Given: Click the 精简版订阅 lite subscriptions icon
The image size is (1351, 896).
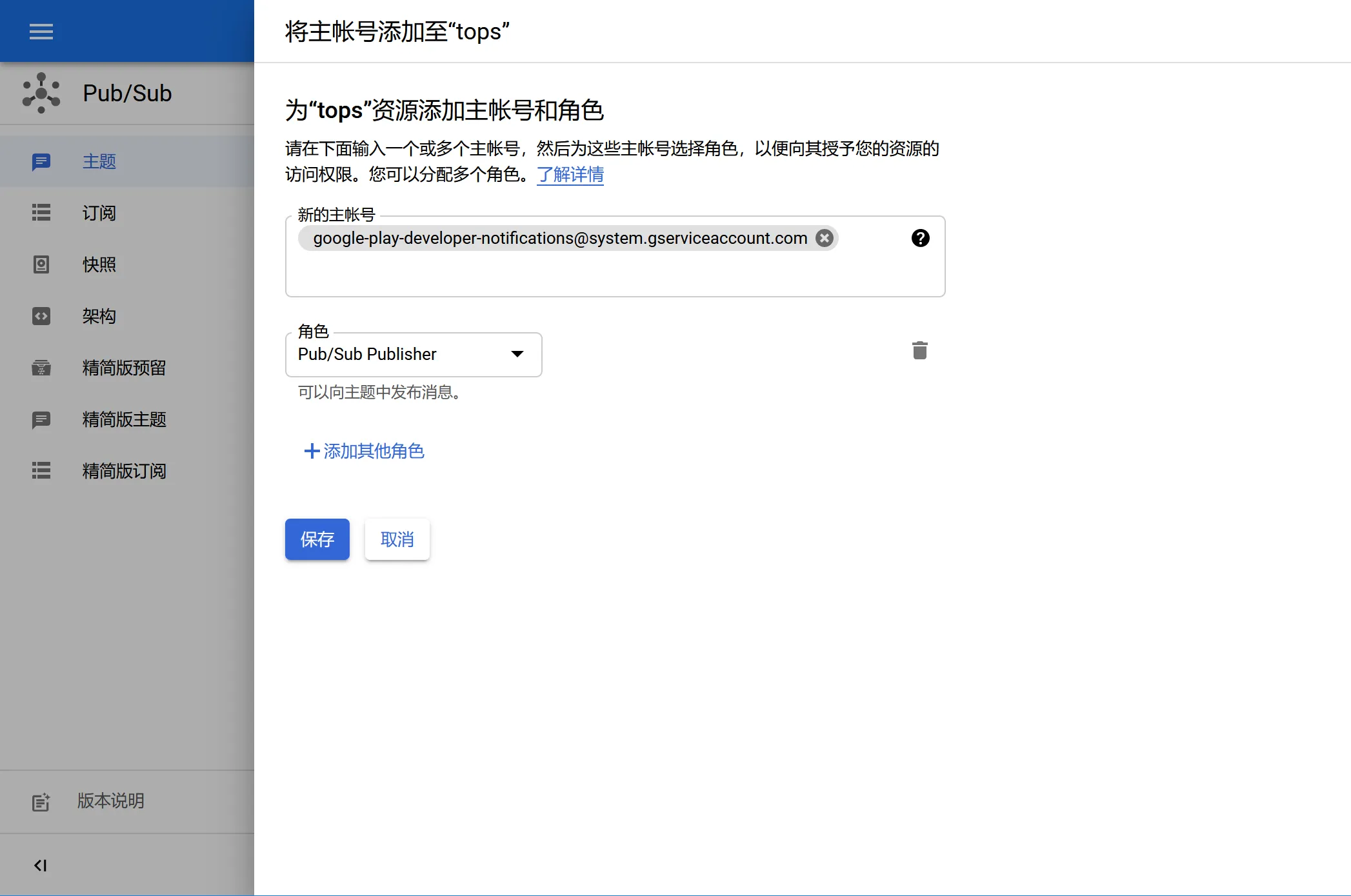Looking at the screenshot, I should [41, 471].
